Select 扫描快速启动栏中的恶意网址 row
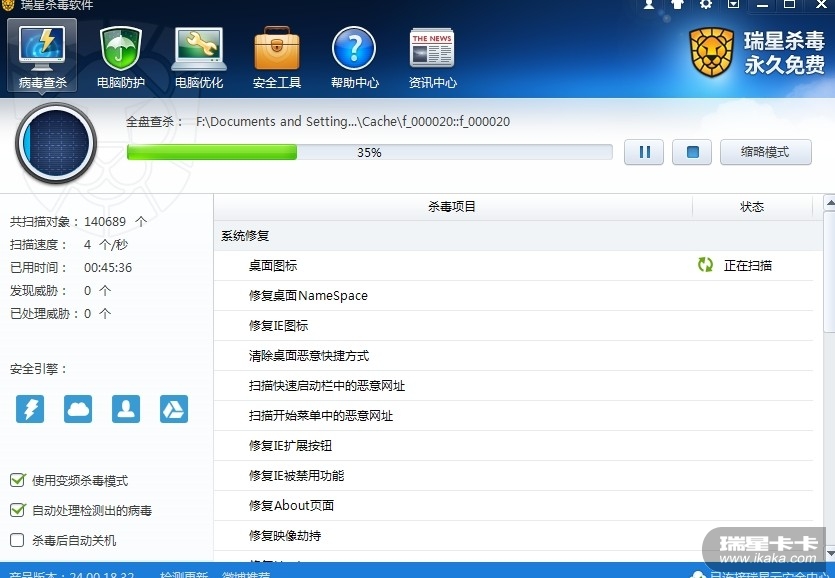 [513, 386]
